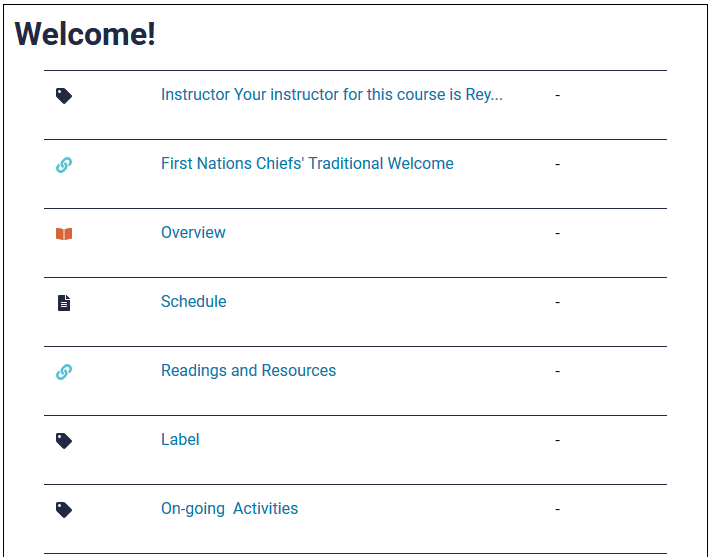Click the Welcome! section heading

(85, 34)
